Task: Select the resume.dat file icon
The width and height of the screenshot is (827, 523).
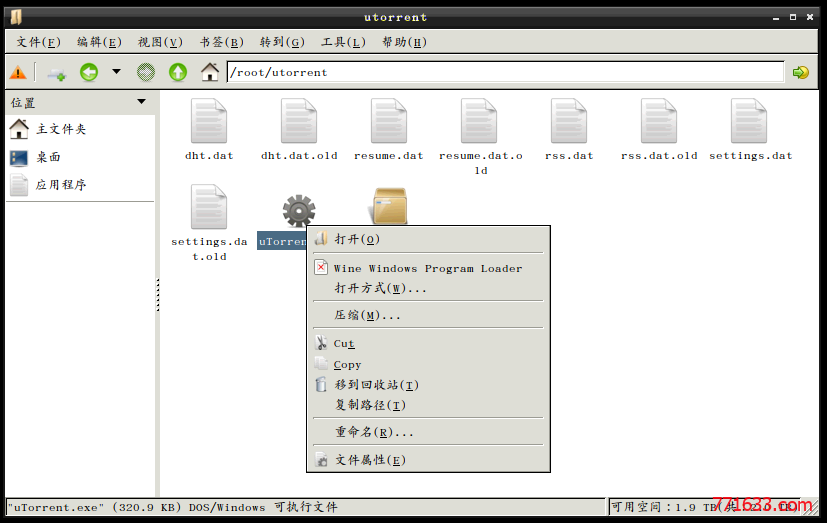Action: tap(389, 121)
